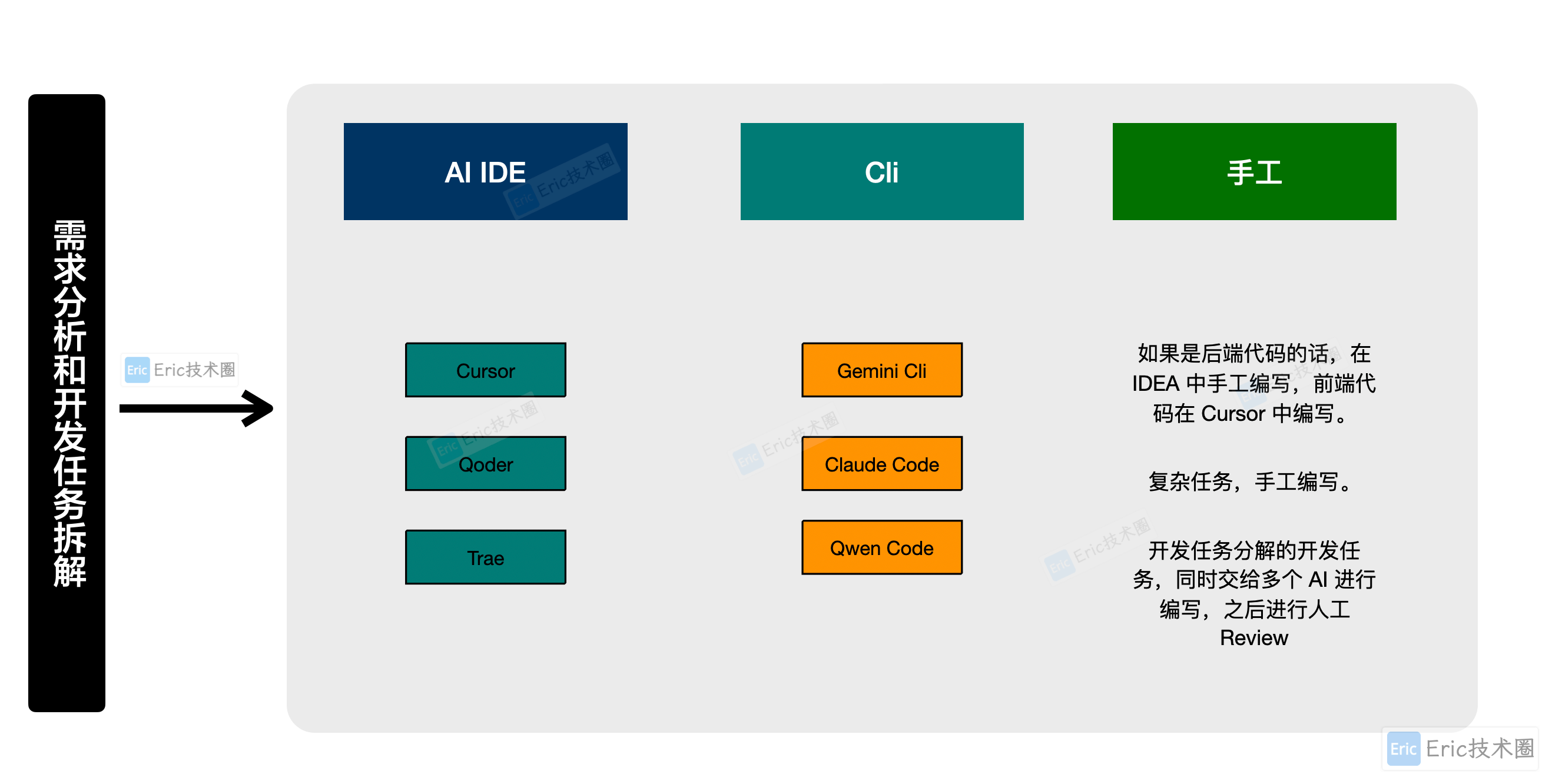Screen dimensions: 1552x784
Task: Click the Eric技术圈 label text above arrow
Action: click(x=194, y=369)
